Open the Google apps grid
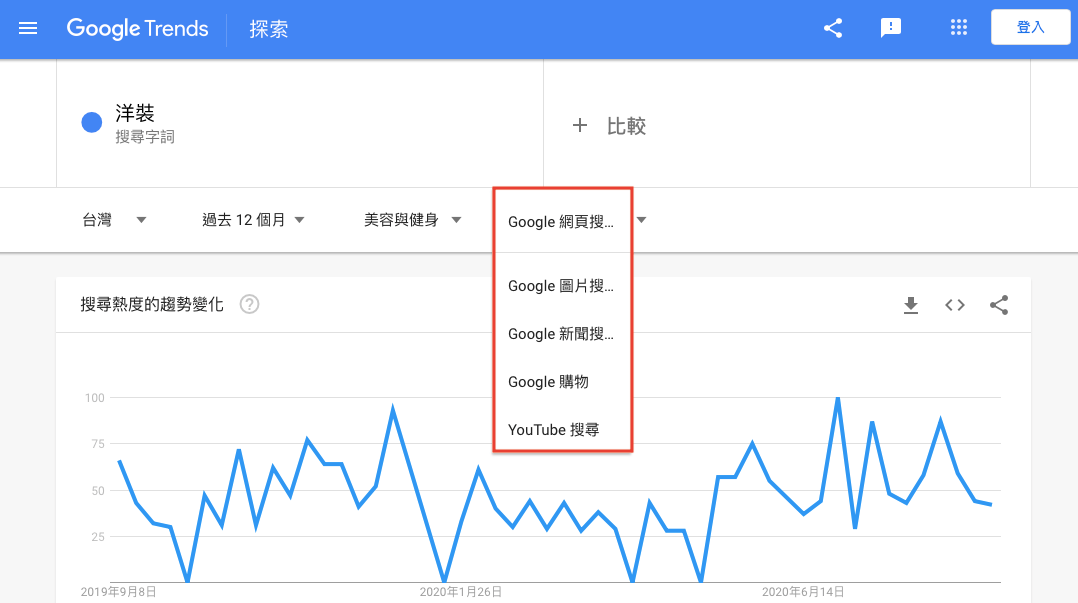 point(959,28)
